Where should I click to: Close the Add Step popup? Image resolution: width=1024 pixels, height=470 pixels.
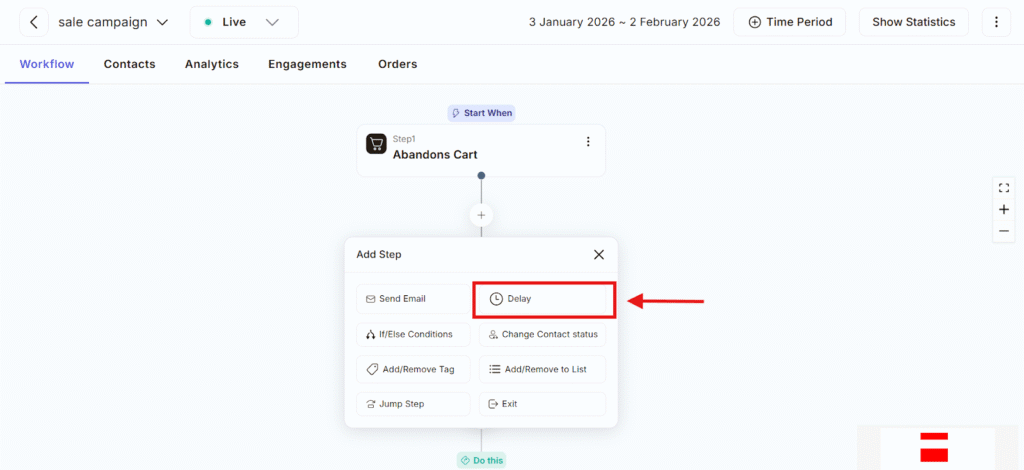(x=599, y=255)
